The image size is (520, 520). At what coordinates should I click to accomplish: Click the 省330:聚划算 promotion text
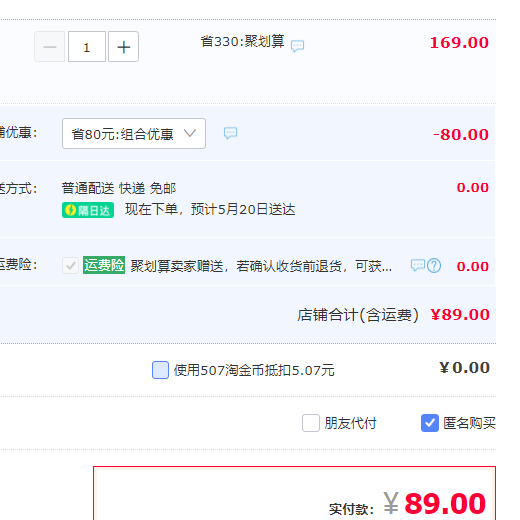(242, 42)
